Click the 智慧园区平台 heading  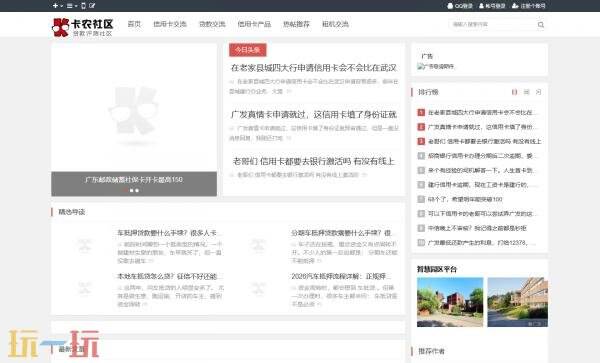437,269
